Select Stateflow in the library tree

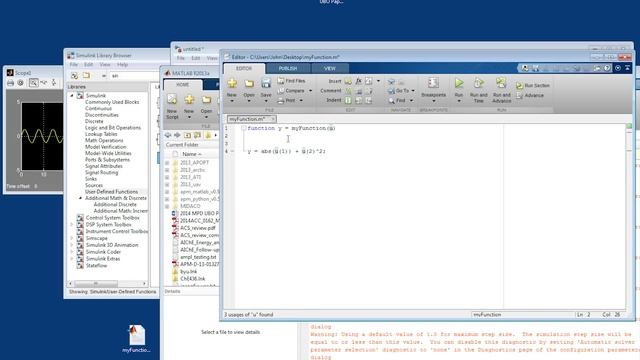pos(96,266)
